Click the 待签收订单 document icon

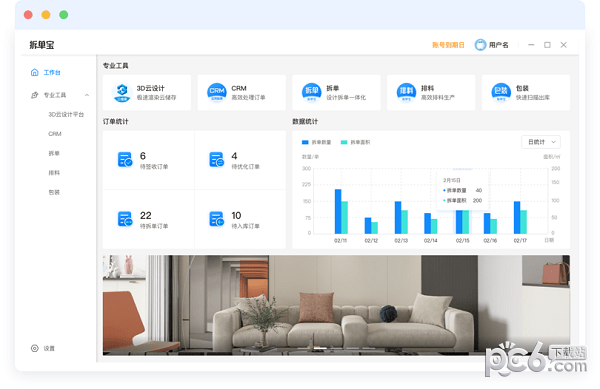pos(125,160)
